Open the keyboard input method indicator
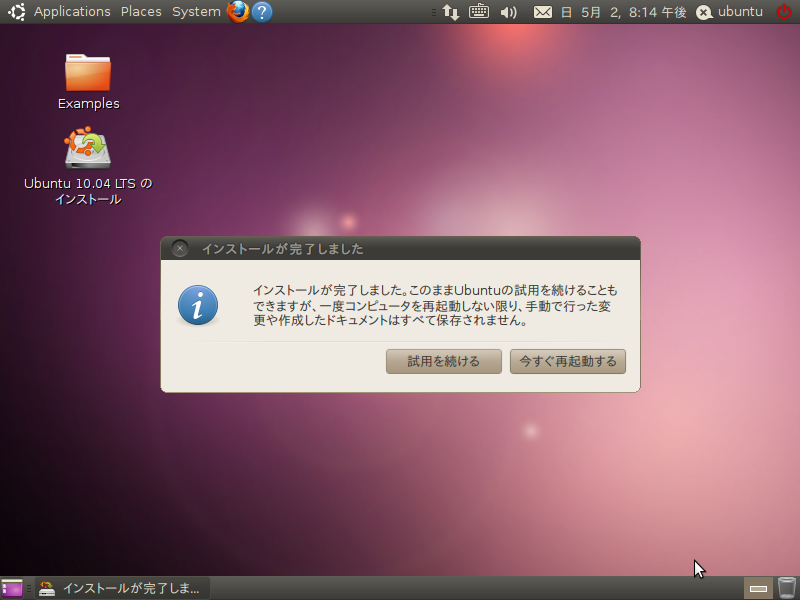 pos(479,11)
